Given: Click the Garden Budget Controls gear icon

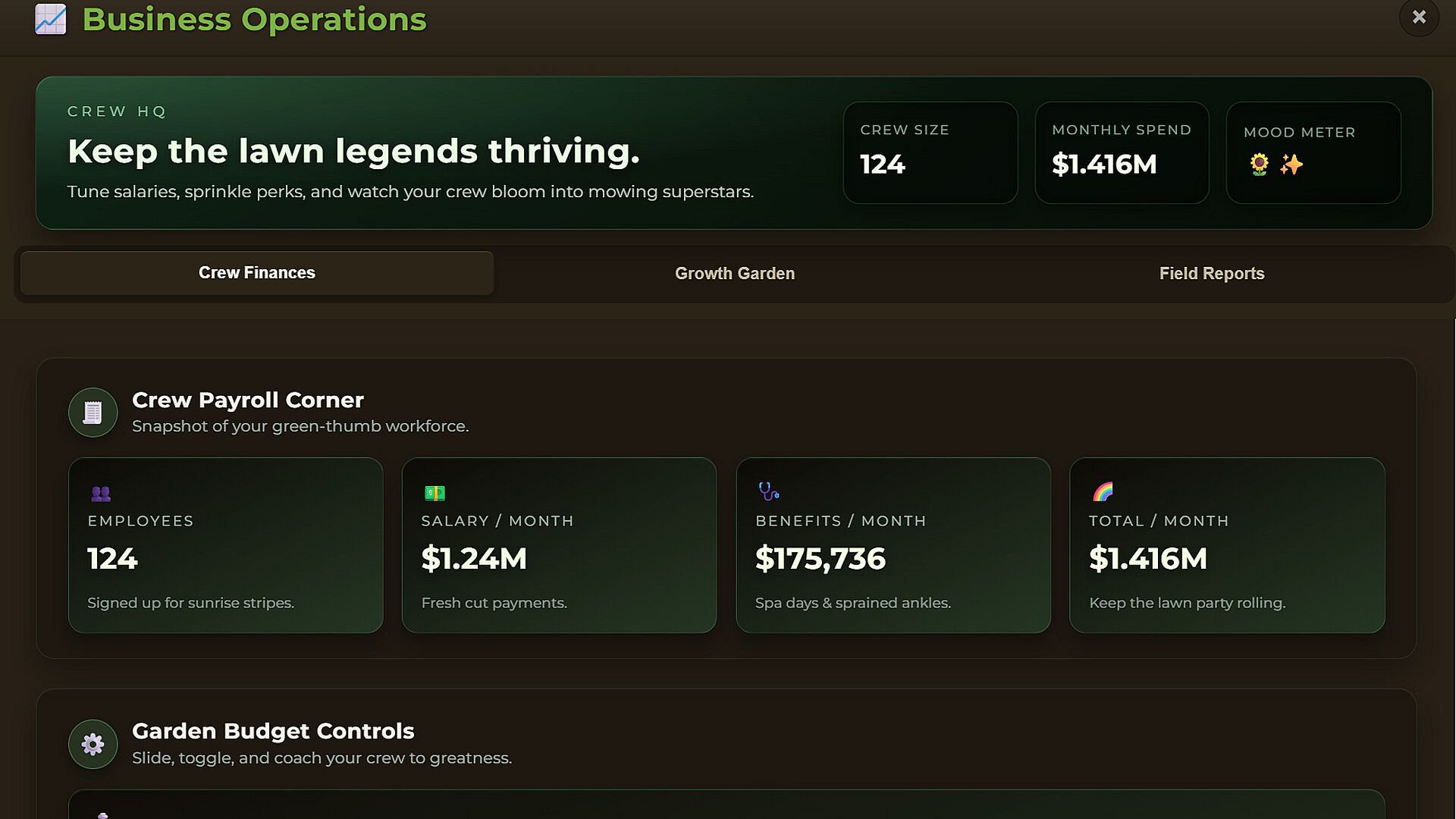Looking at the screenshot, I should pos(93,744).
